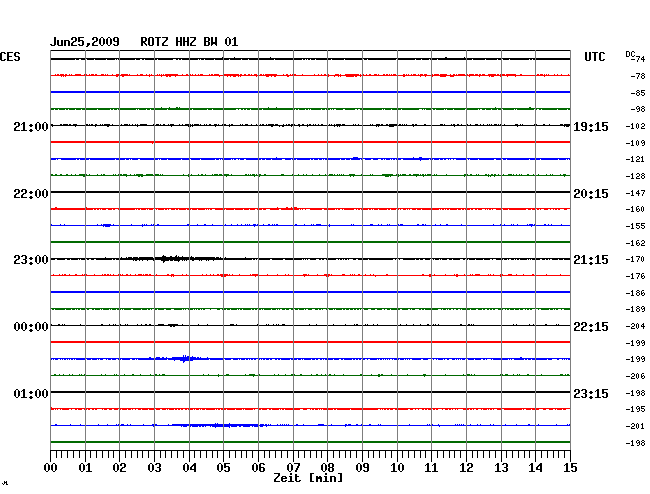Viewport: 650px width, 494px height.
Task: Click the DC offset value -160
Action: (635, 209)
